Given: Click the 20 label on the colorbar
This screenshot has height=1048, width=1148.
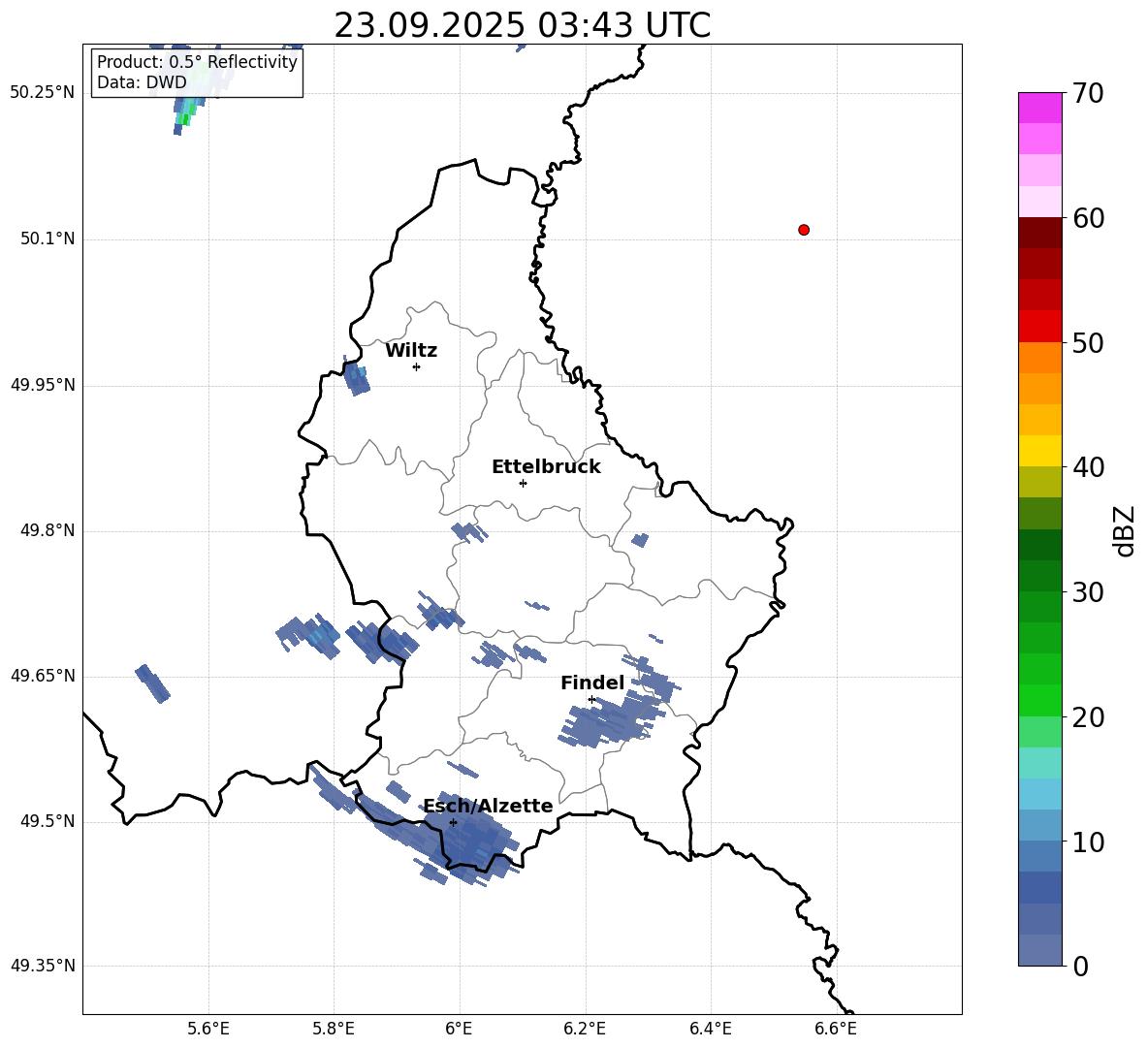Looking at the screenshot, I should (1088, 717).
